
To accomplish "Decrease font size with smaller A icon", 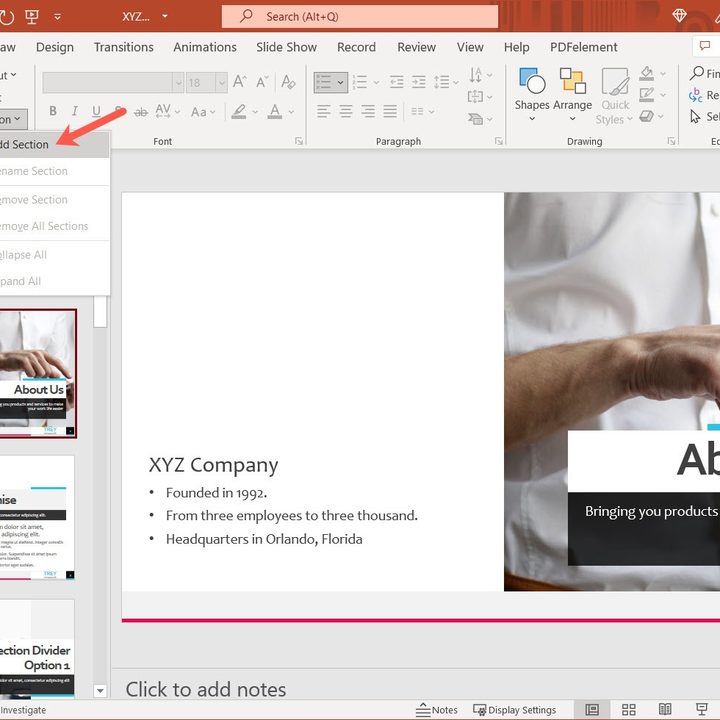I will click(262, 82).
